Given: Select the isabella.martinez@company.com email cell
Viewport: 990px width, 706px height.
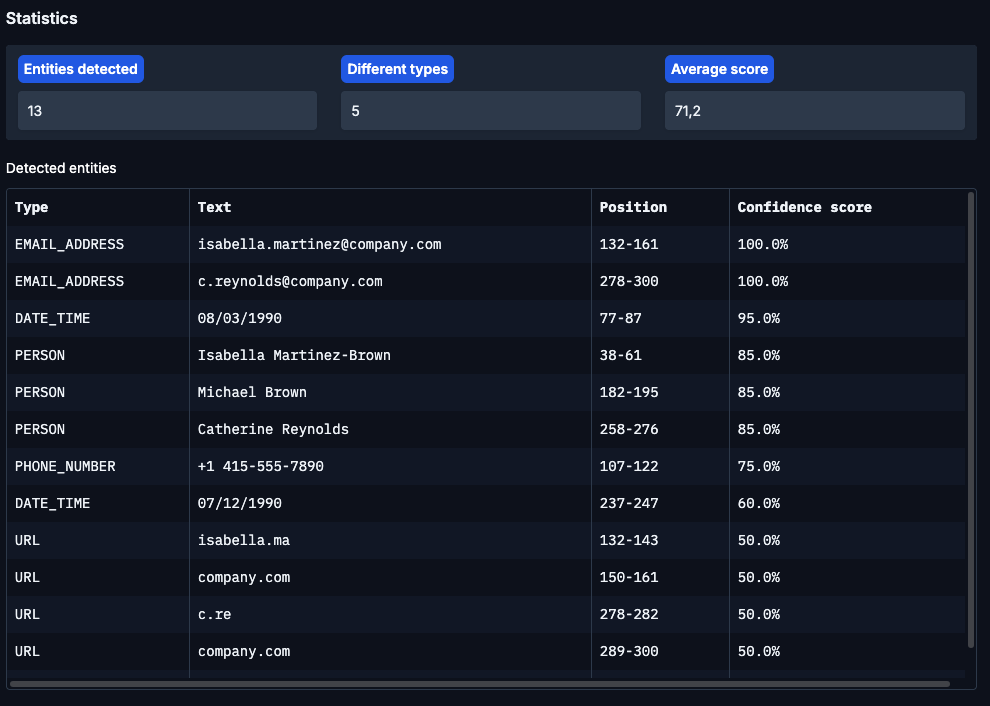Looking at the screenshot, I should click(x=319, y=244).
